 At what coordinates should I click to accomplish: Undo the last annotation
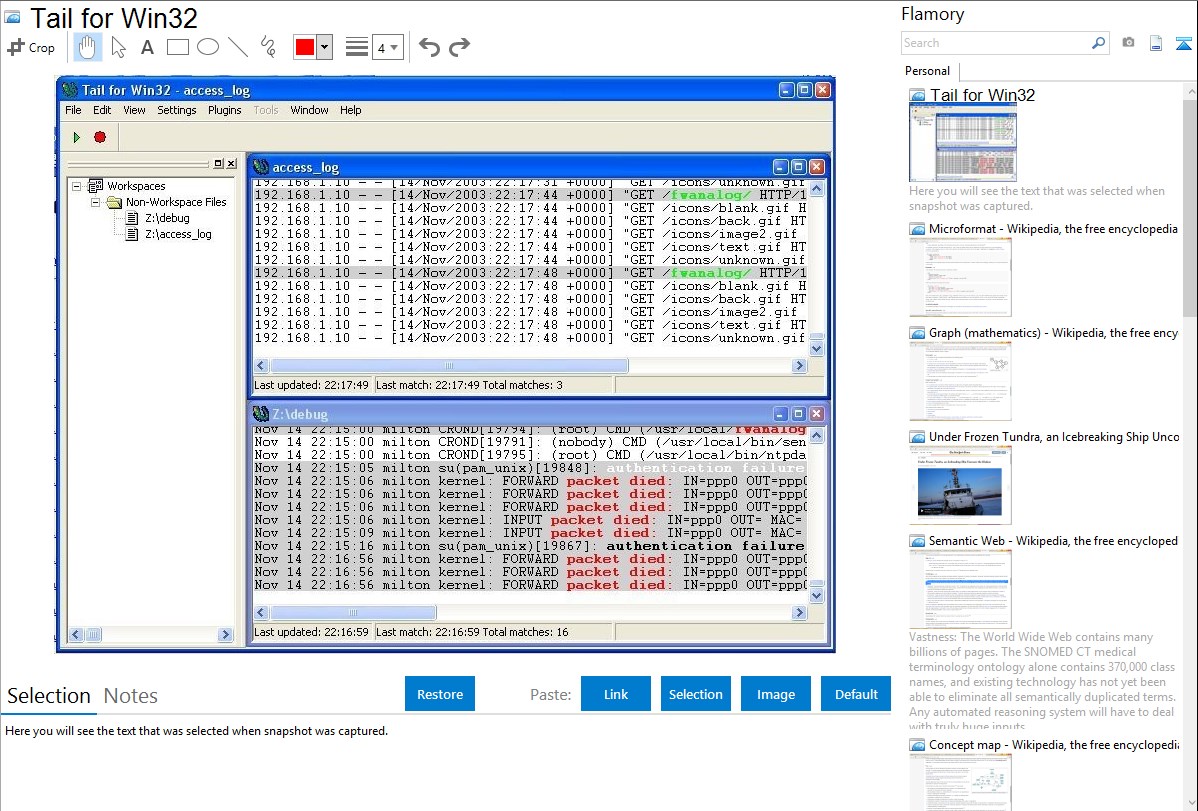coord(429,47)
